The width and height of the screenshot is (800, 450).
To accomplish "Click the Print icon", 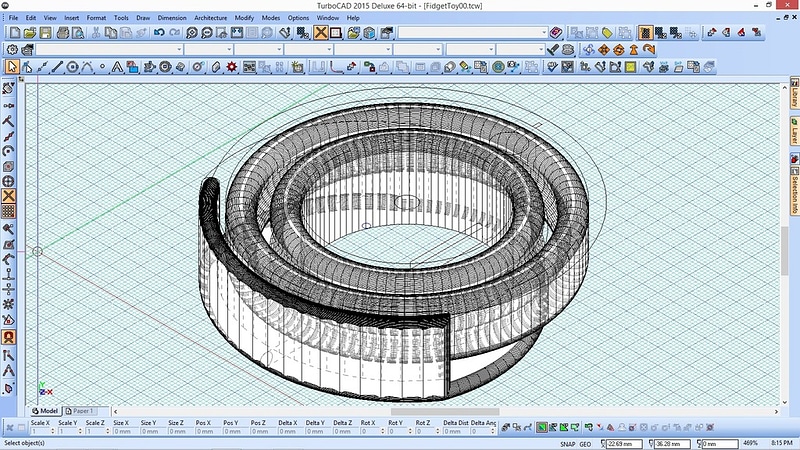I will (63, 33).
